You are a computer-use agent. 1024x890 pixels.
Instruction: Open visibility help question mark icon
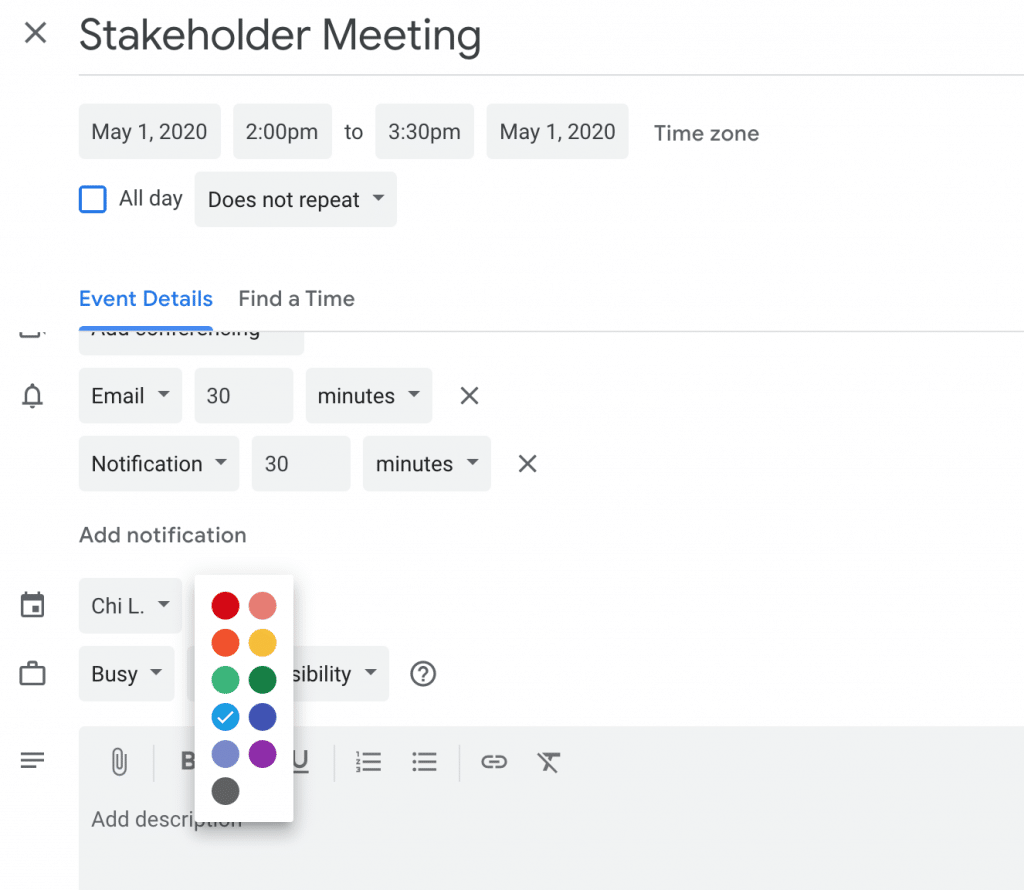coord(423,674)
